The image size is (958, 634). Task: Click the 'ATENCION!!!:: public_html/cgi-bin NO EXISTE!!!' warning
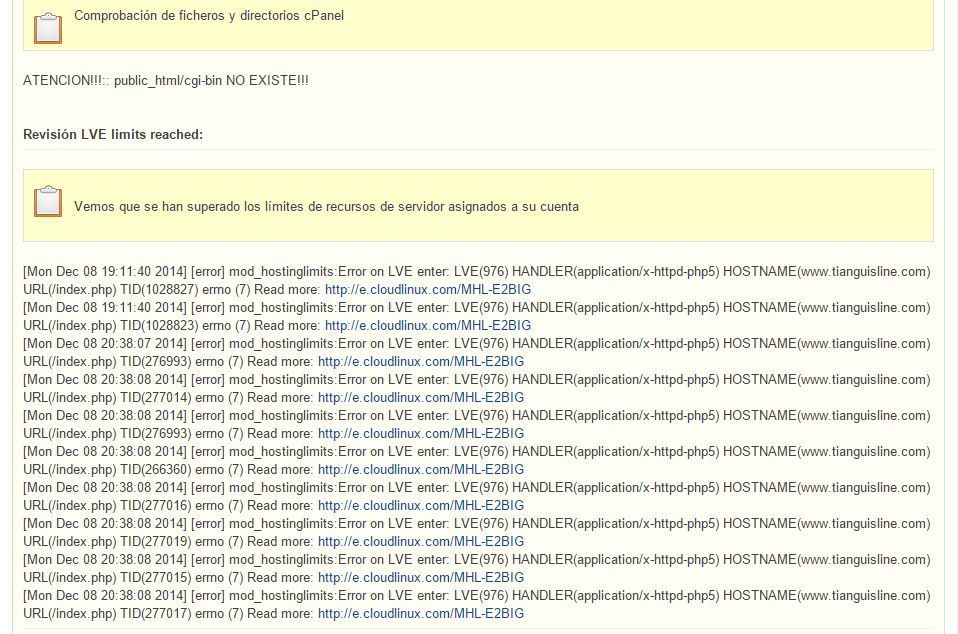click(166, 81)
